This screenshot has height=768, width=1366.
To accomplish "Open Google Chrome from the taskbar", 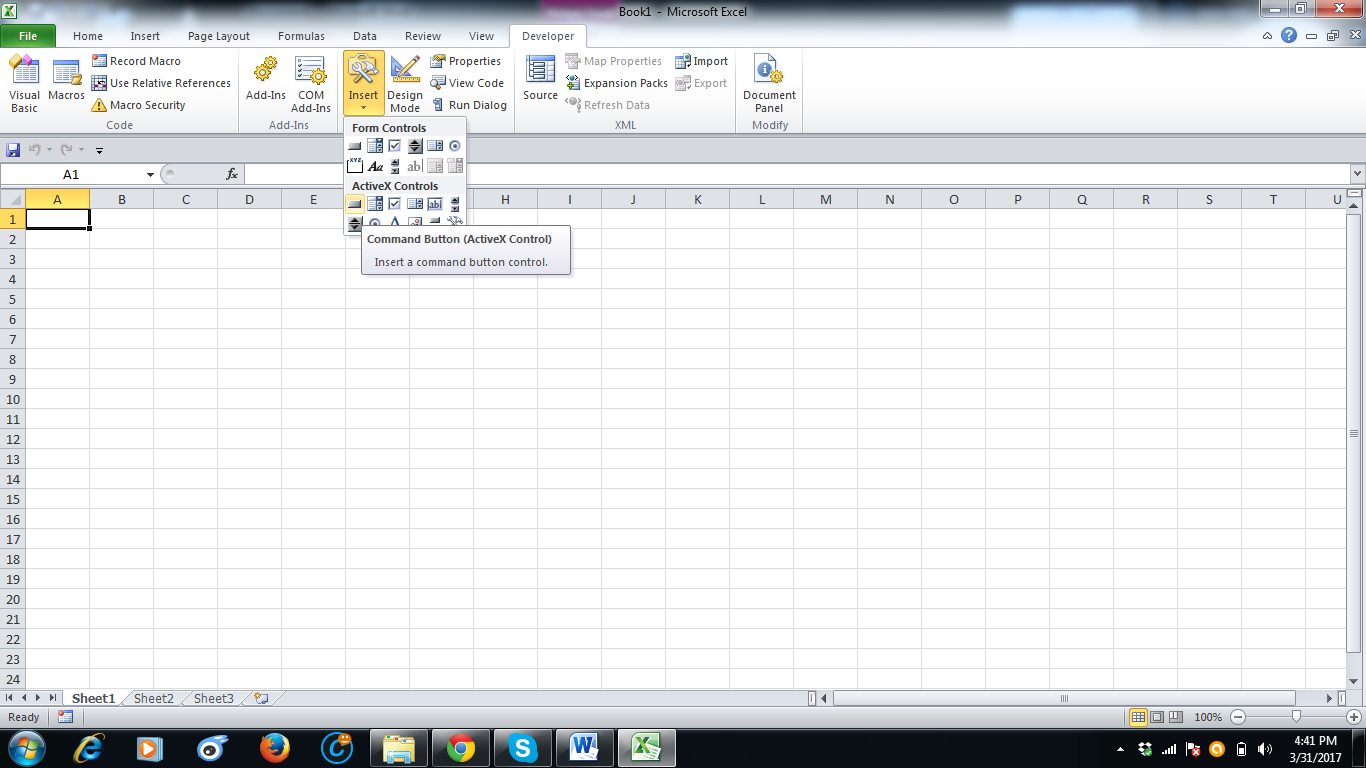I will point(461,747).
